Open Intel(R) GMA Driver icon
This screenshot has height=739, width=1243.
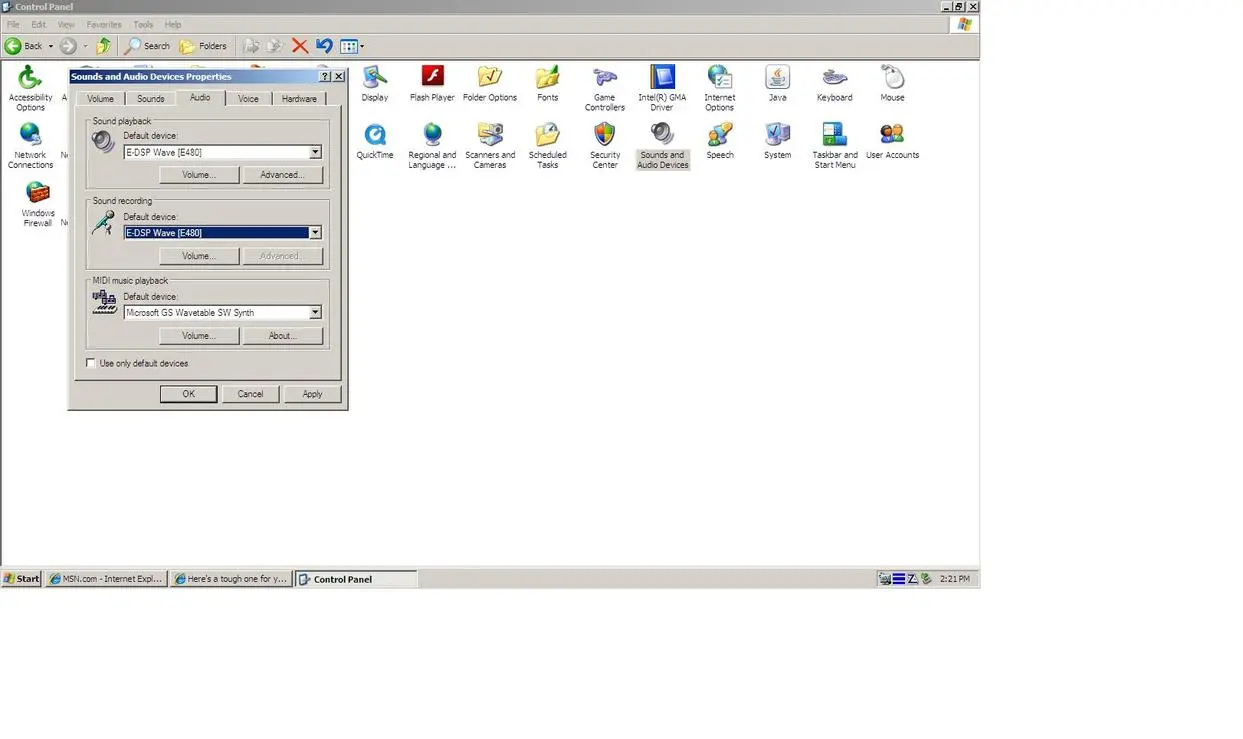[662, 88]
